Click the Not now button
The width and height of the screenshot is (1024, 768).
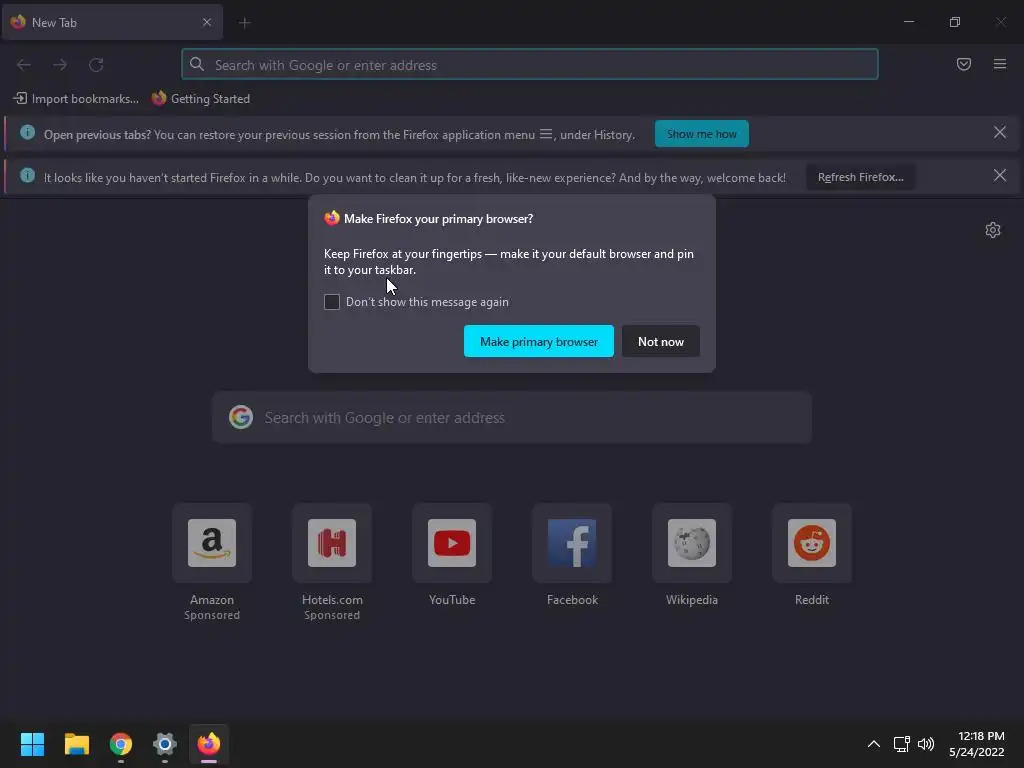660,342
